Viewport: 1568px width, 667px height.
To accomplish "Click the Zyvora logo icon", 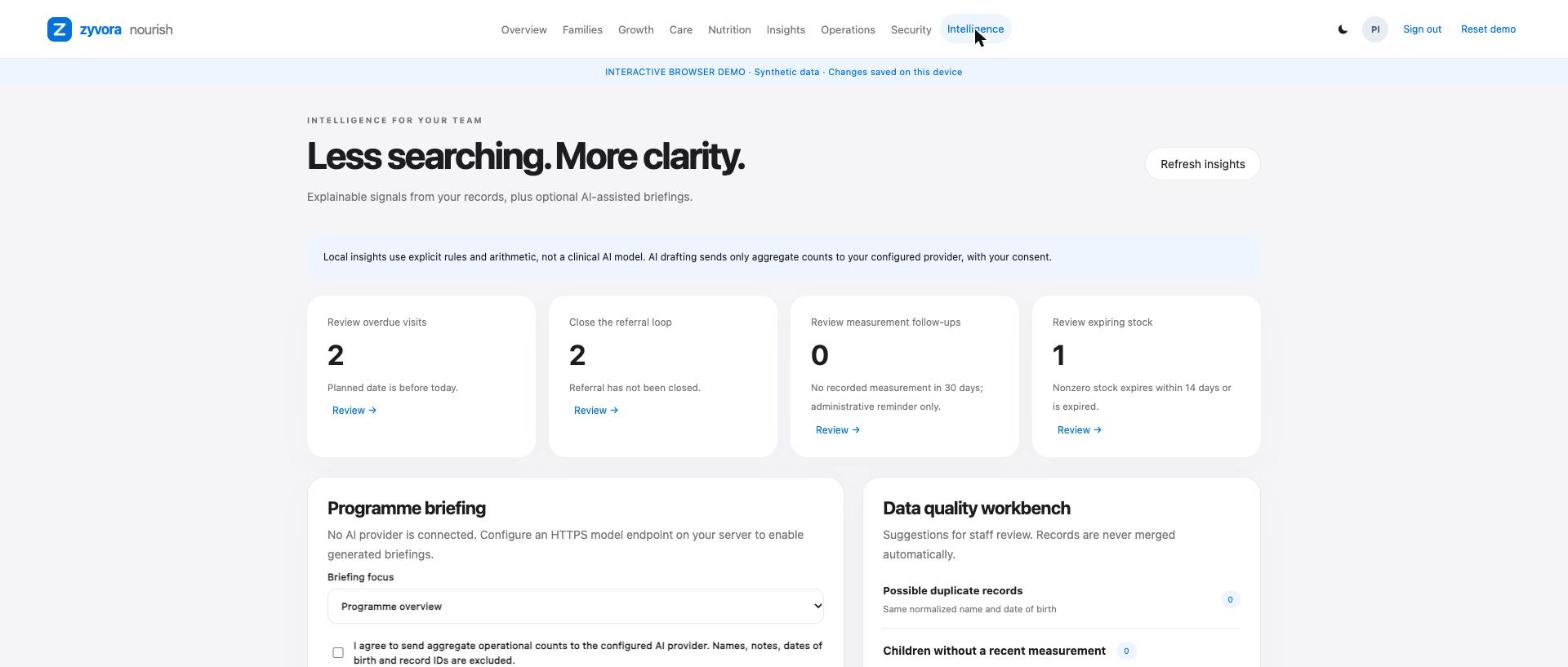I will (59, 29).
